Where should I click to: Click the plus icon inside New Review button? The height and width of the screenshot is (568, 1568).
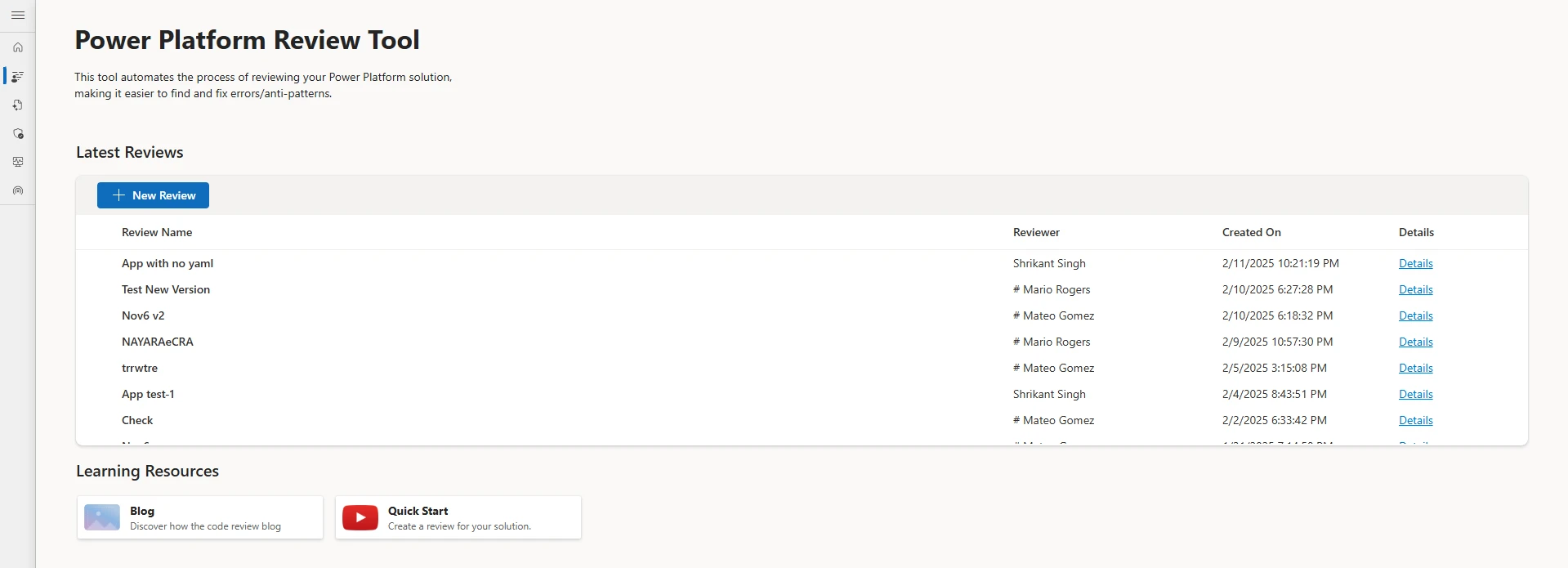pos(118,195)
